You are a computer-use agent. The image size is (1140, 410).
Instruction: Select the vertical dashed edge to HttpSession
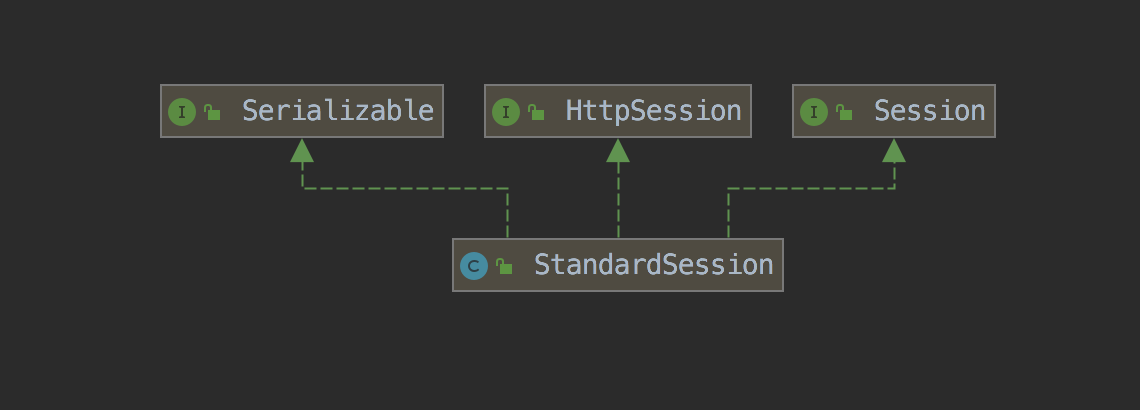tap(618, 200)
